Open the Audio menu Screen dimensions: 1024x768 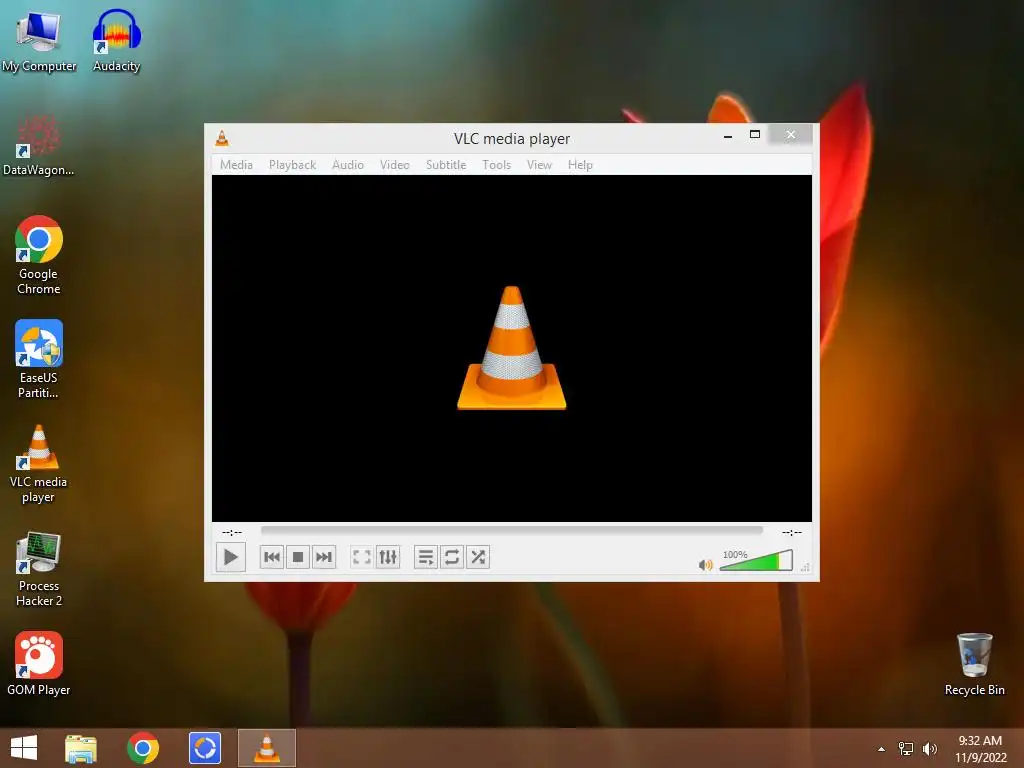click(348, 165)
